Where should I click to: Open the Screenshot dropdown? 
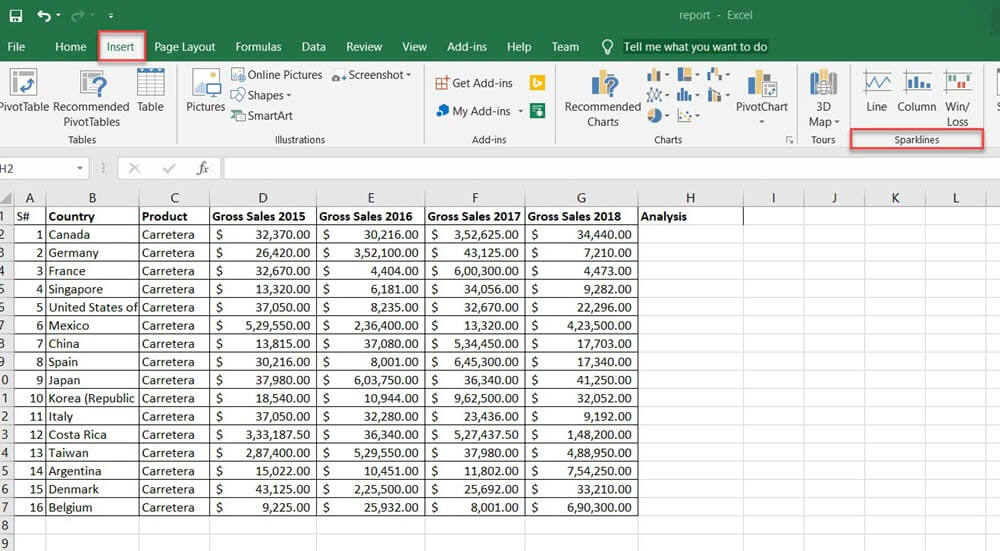coord(372,75)
